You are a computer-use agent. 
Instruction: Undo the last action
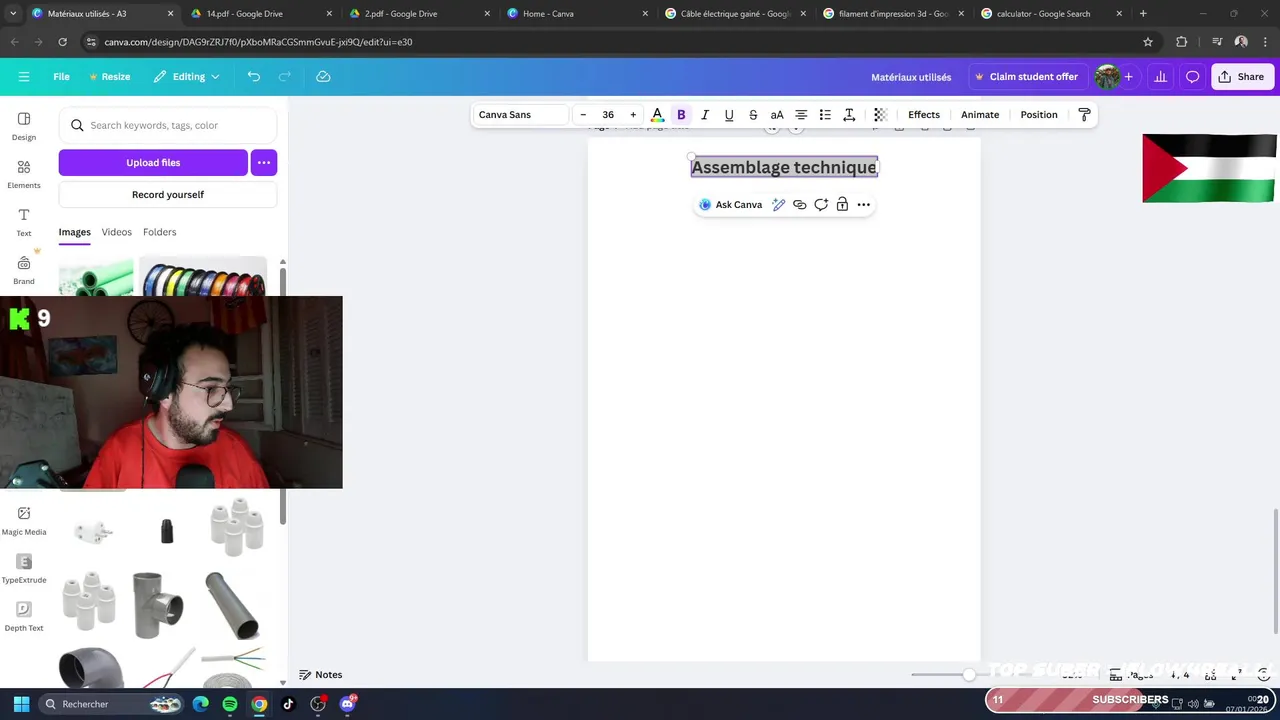point(254,77)
